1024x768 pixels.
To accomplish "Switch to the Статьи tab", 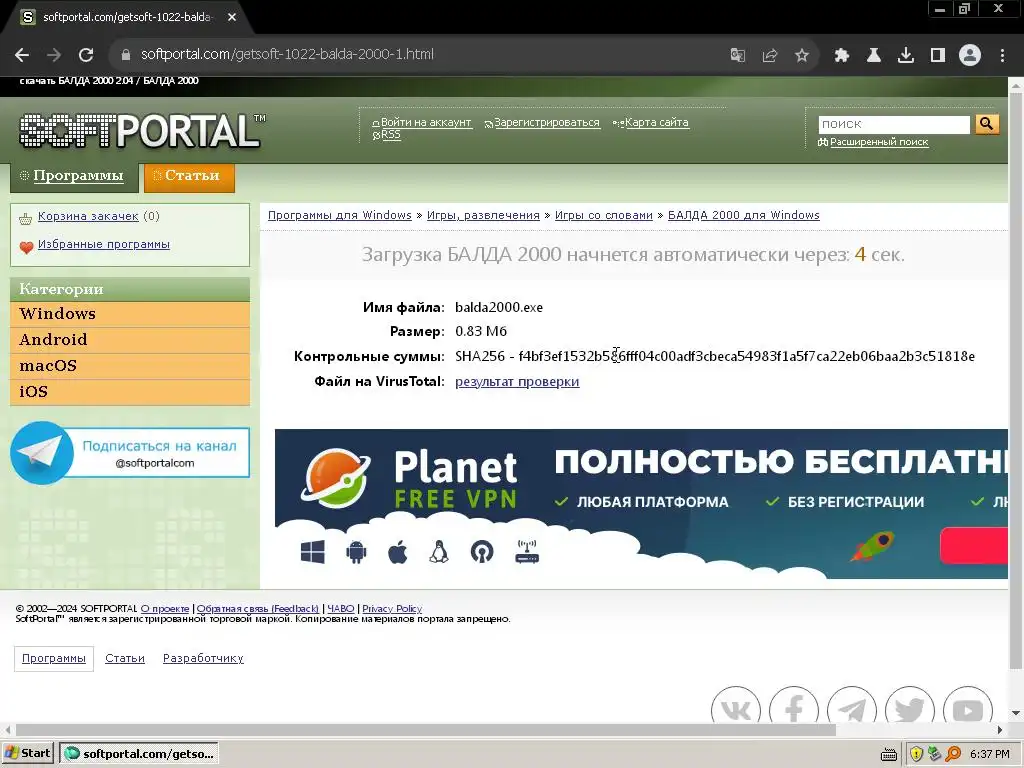I will pos(189,176).
